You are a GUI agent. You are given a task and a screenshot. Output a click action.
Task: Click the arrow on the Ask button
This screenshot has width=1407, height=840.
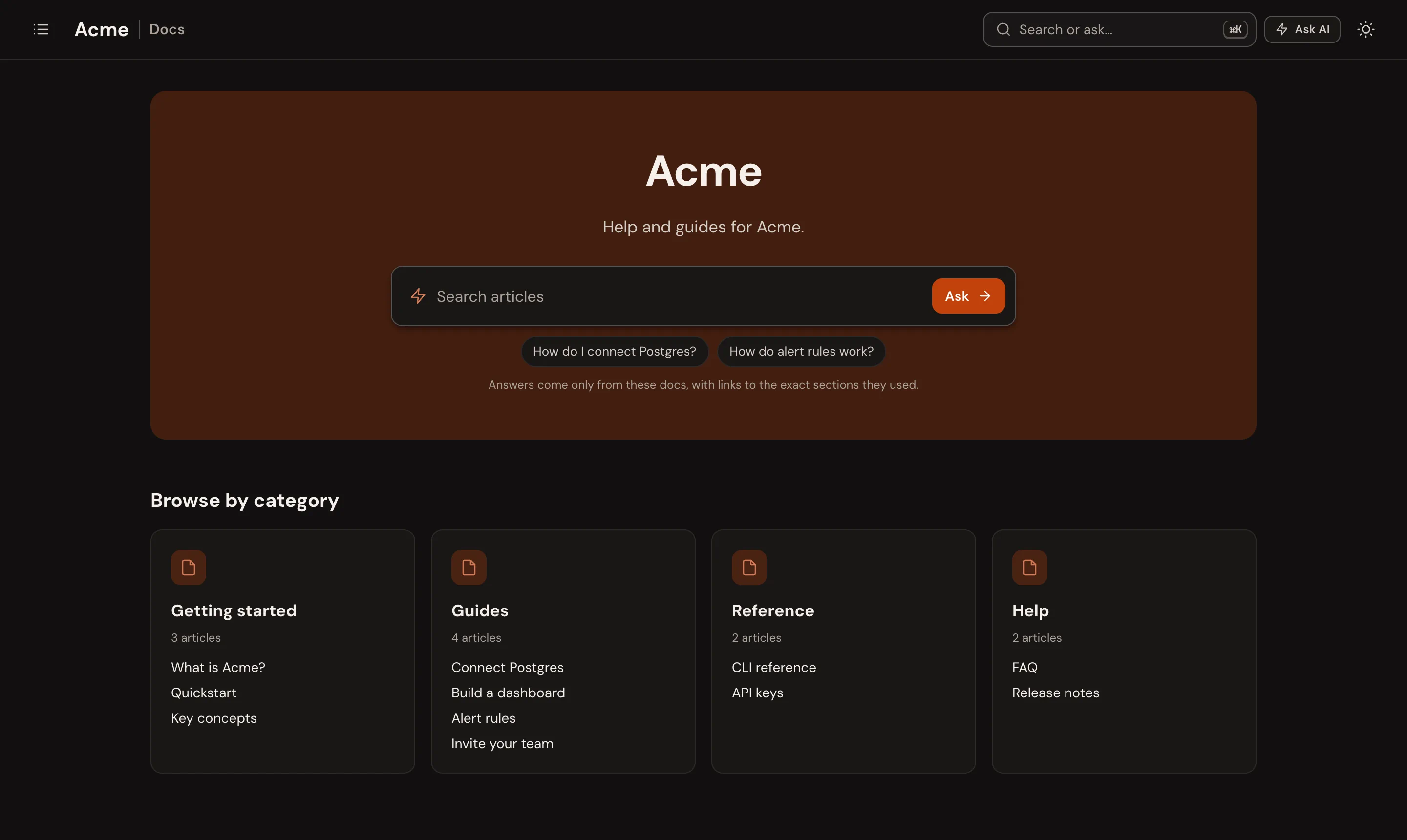(984, 296)
